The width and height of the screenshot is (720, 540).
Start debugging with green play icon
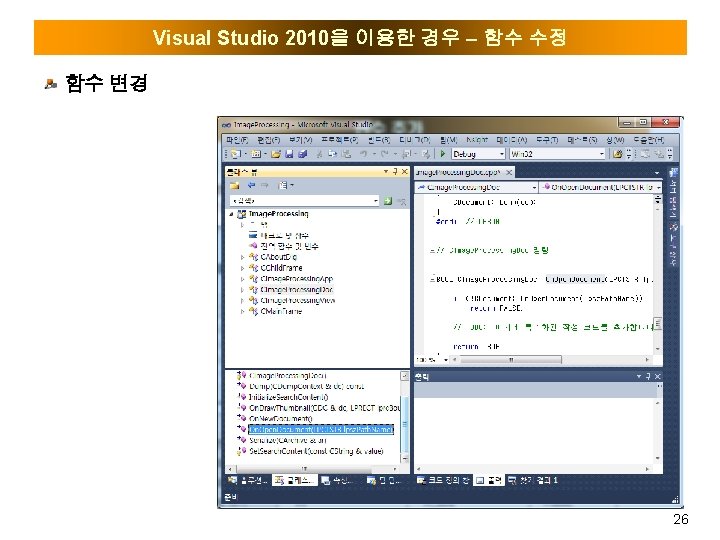pyautogui.click(x=443, y=154)
